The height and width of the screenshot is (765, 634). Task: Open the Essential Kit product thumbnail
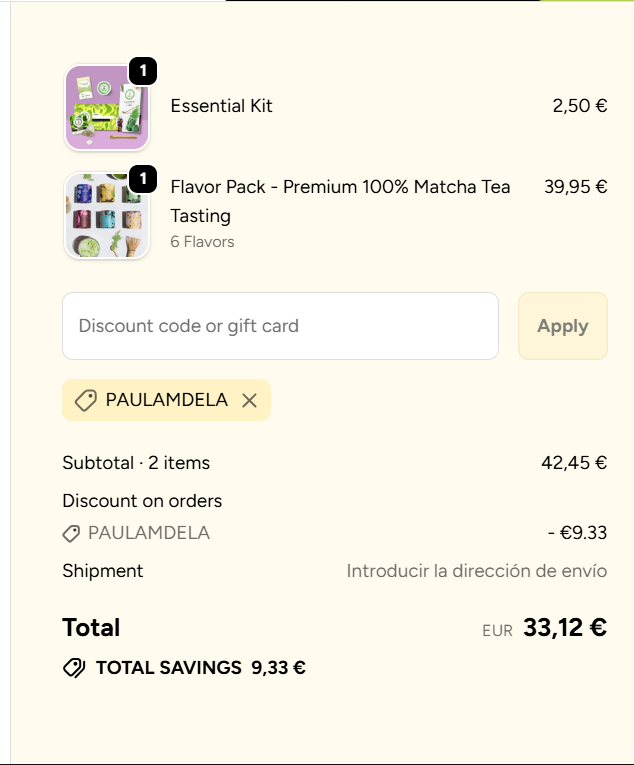[x=106, y=107]
